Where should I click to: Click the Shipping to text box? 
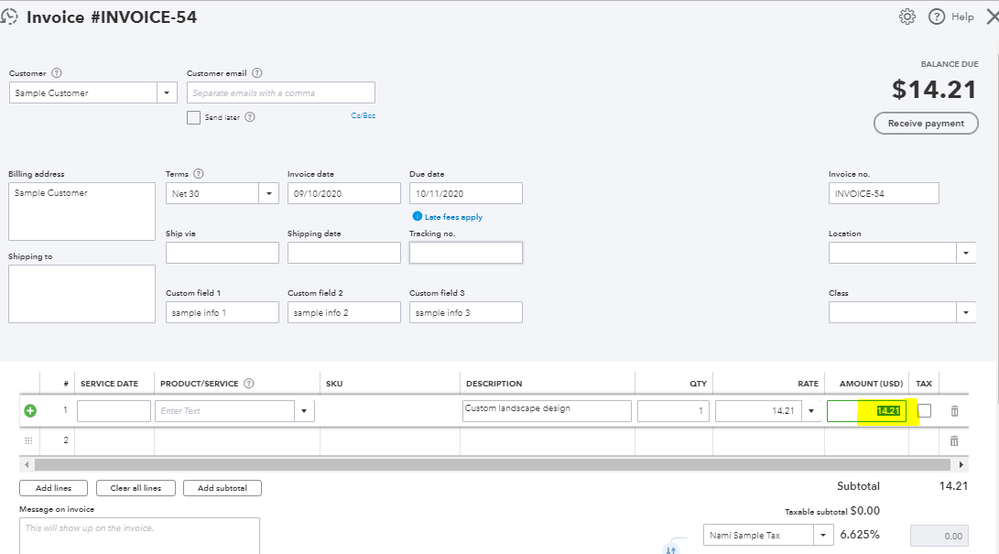82,294
